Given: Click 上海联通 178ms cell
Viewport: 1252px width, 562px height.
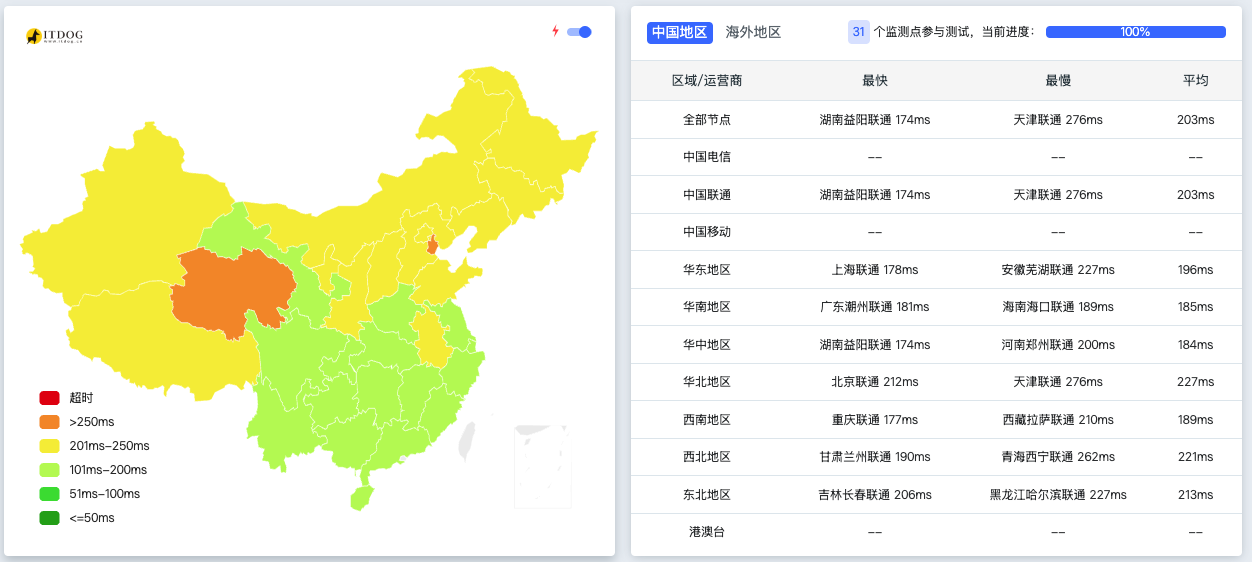Looking at the screenshot, I should click(875, 270).
